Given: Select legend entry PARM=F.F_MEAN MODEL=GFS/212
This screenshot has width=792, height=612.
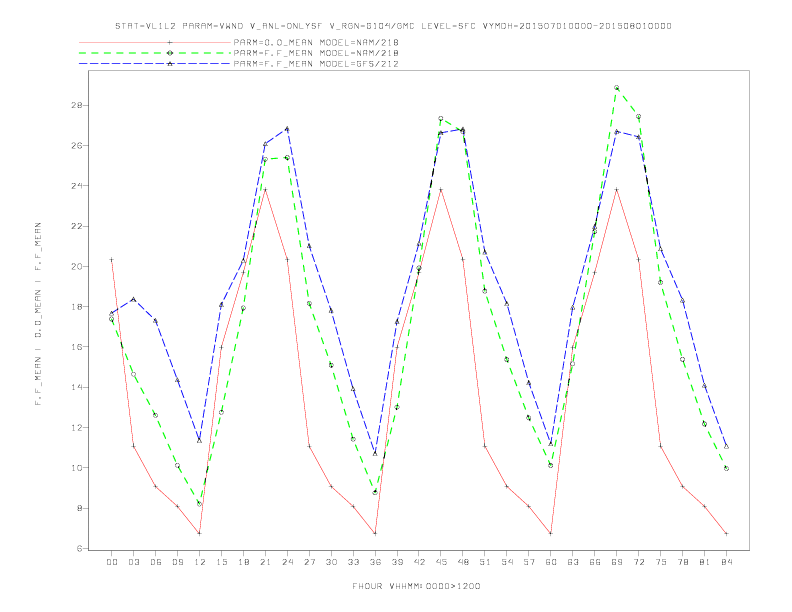Looking at the screenshot, I should coord(316,64).
